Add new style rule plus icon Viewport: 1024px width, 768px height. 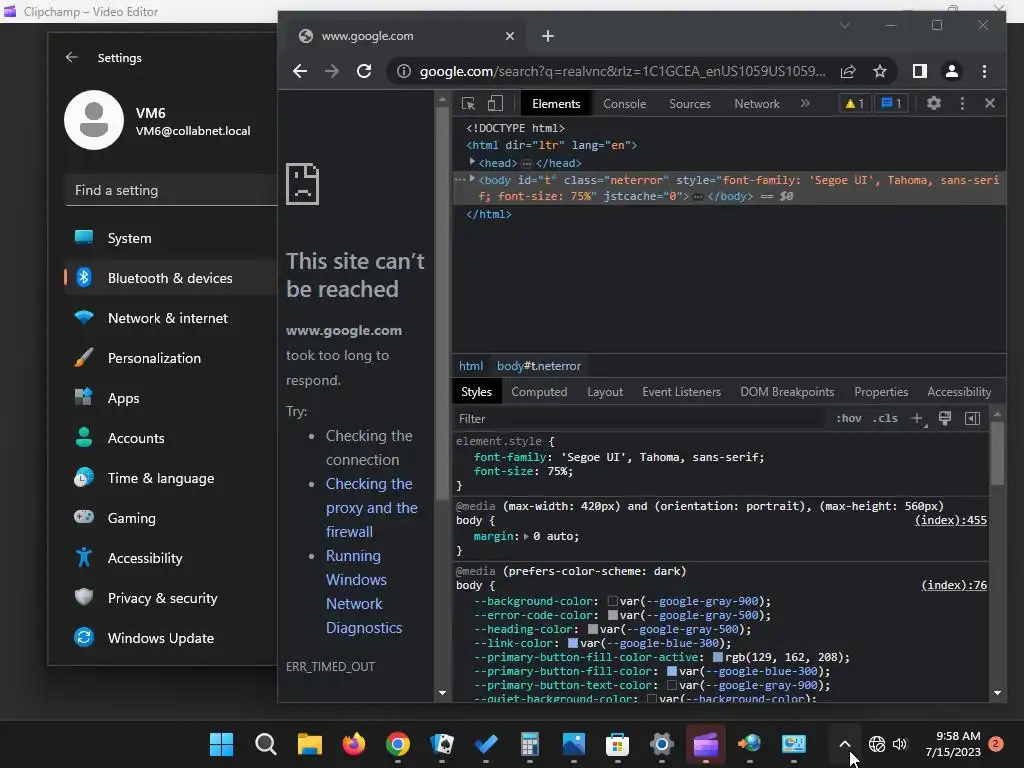click(917, 419)
